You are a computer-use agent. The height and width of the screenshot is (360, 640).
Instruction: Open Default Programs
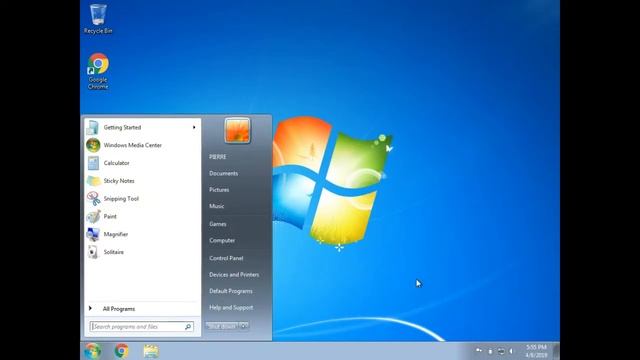click(x=231, y=291)
